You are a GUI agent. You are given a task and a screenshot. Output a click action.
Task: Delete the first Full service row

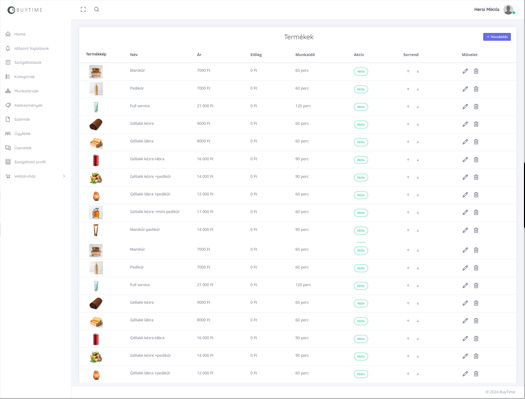point(476,106)
